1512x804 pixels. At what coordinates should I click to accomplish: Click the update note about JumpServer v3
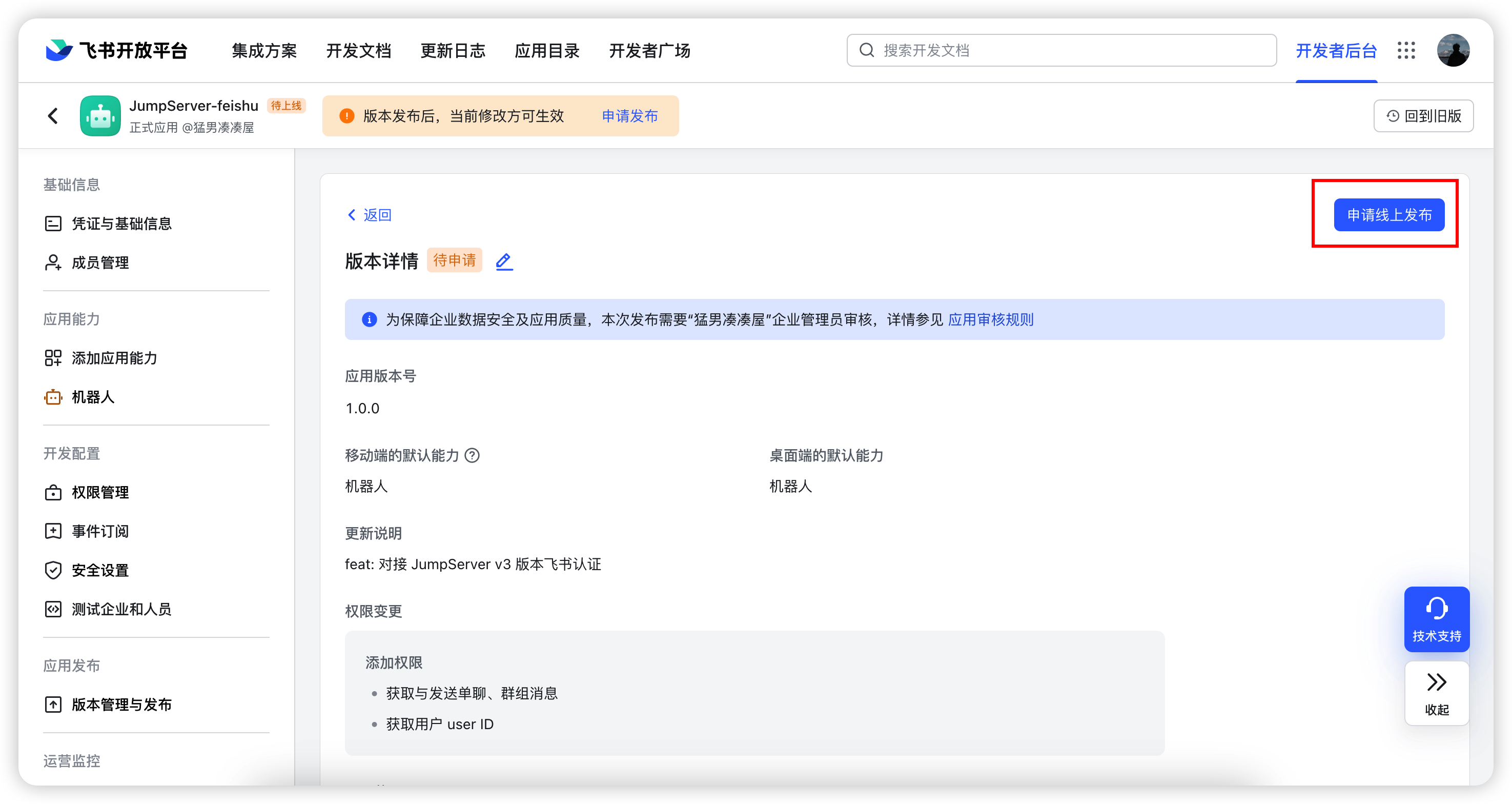[x=473, y=565]
